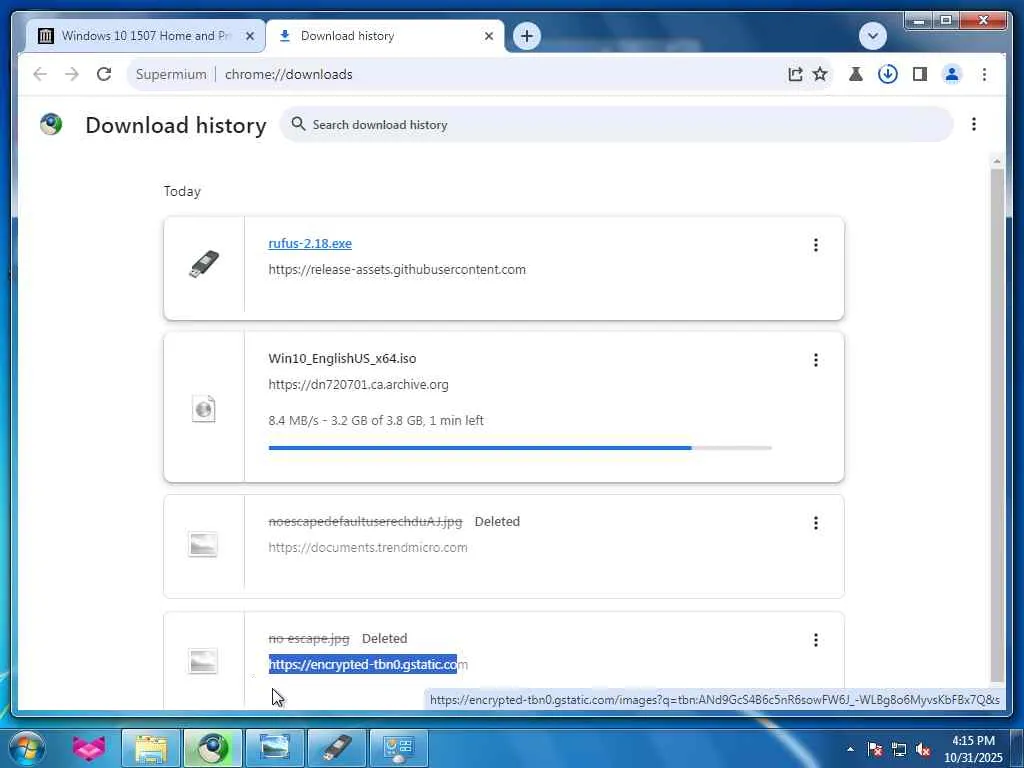Screen dimensions: 1024x768
Task: Close the Windows 10 1507 tab
Action: pyautogui.click(x=249, y=37)
